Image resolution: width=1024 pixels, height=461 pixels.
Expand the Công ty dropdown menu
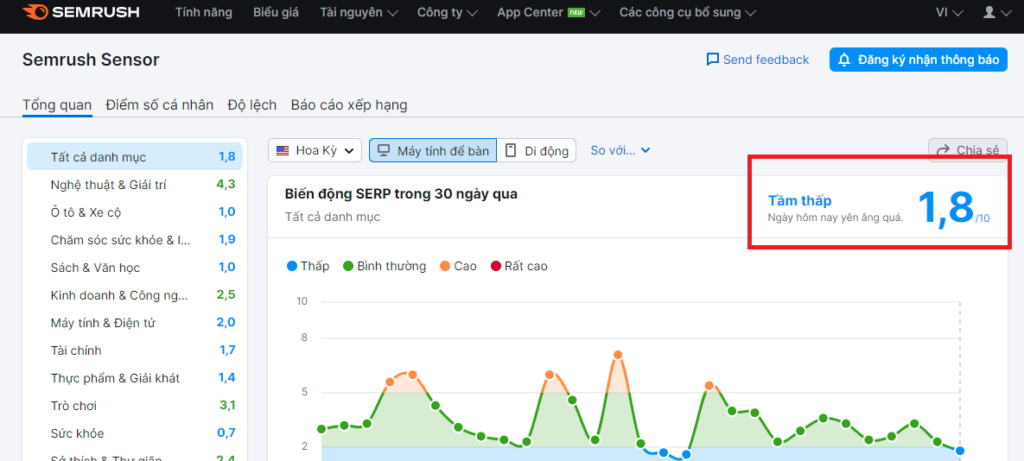[447, 12]
